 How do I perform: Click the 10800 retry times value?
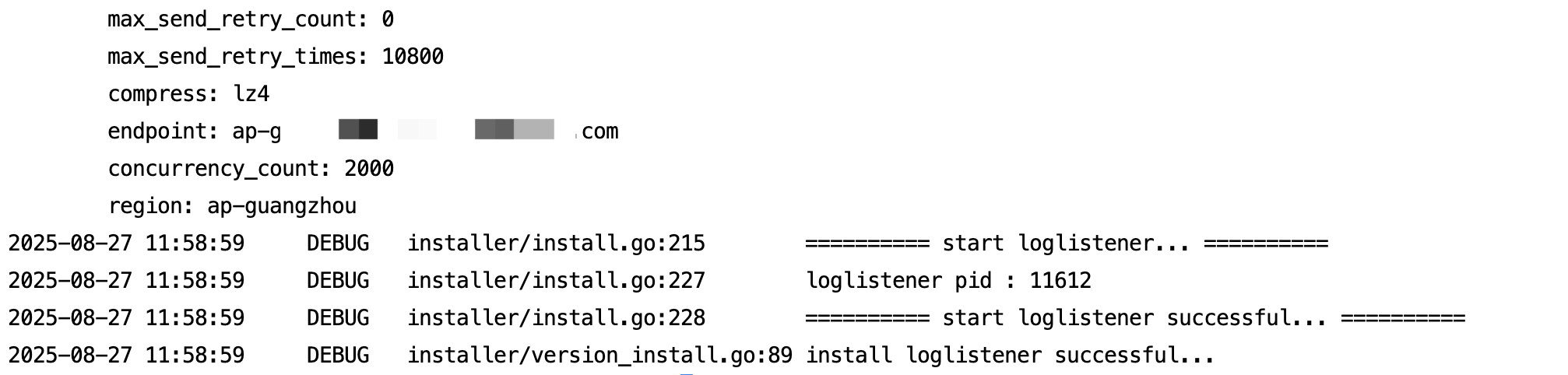[413, 57]
